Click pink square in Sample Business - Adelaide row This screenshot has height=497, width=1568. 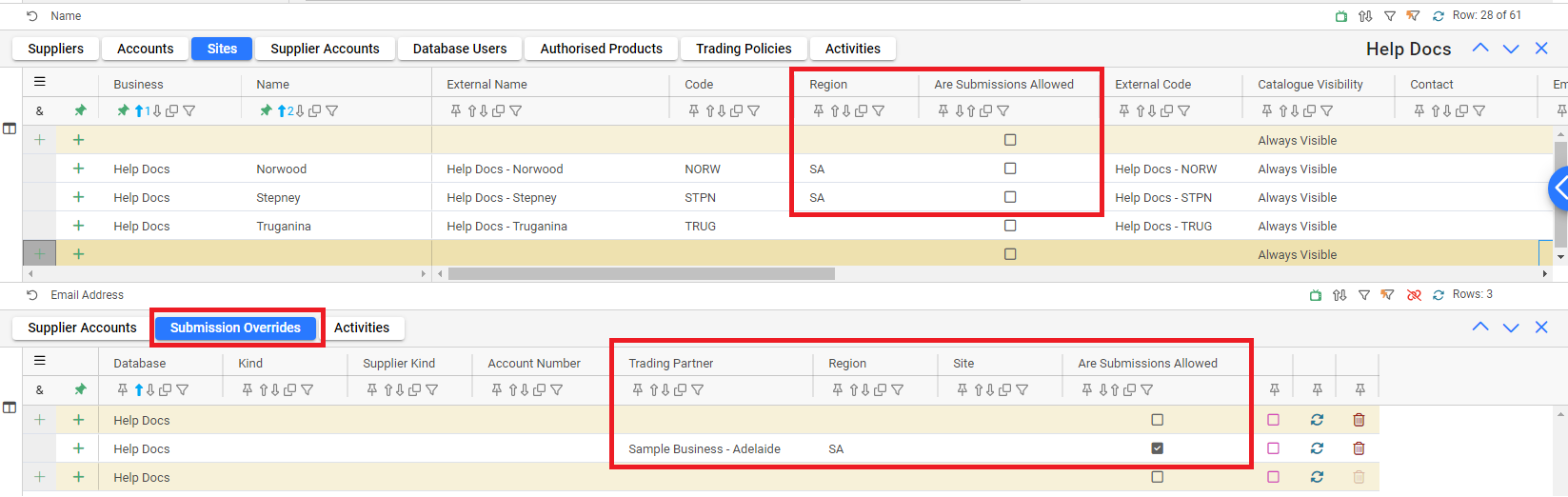(1273, 448)
